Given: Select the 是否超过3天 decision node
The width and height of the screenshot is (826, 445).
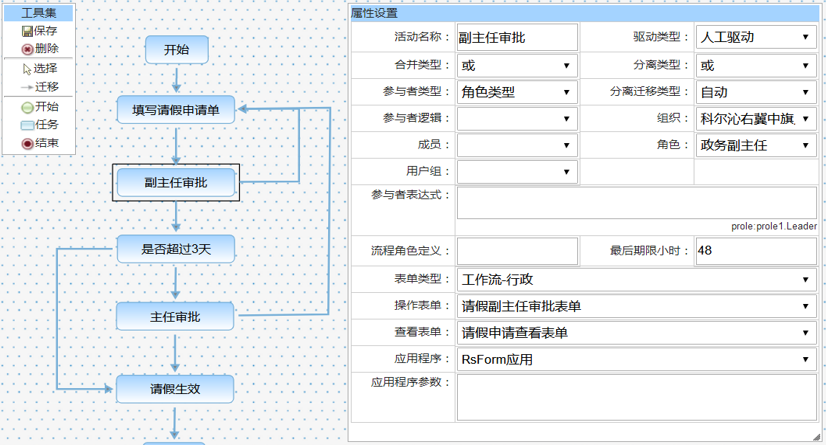Looking at the screenshot, I should tap(176, 248).
